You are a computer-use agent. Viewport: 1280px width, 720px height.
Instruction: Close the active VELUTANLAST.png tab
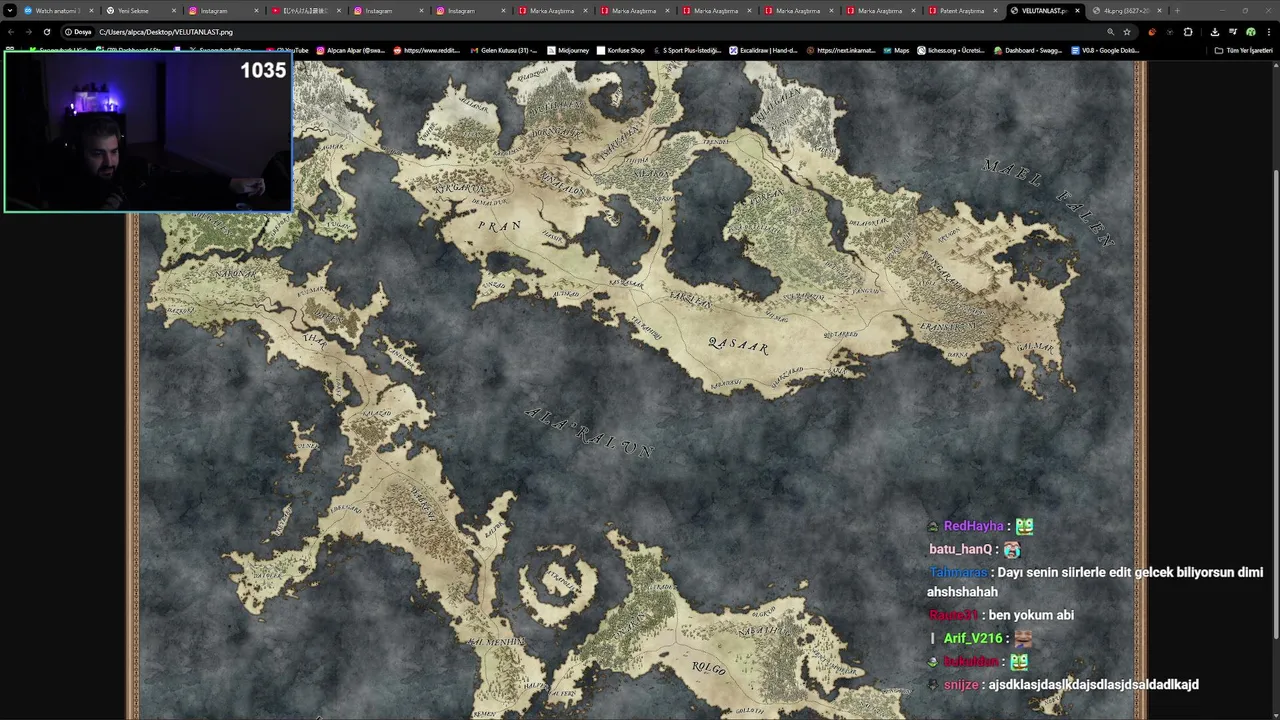pos(1077,11)
